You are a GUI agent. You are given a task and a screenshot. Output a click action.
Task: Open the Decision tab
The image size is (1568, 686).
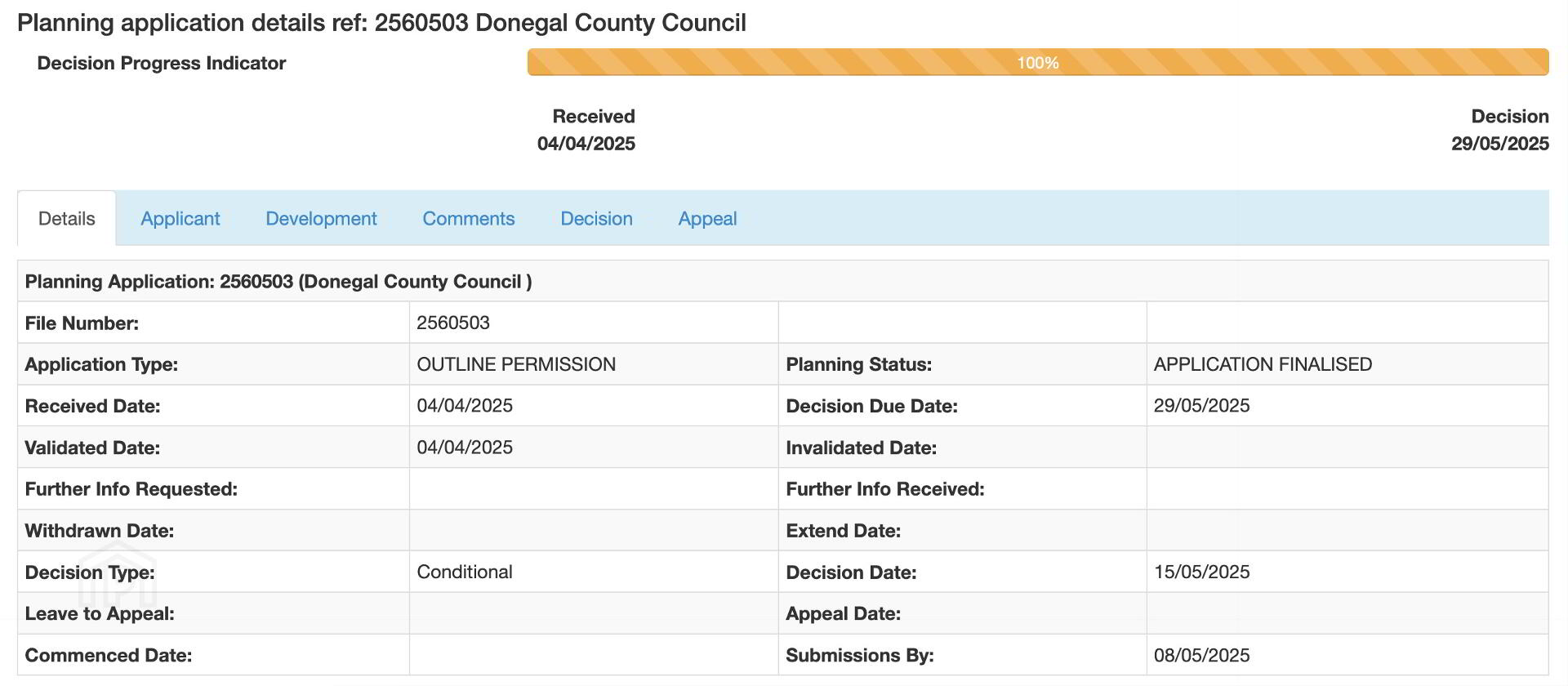click(x=596, y=219)
